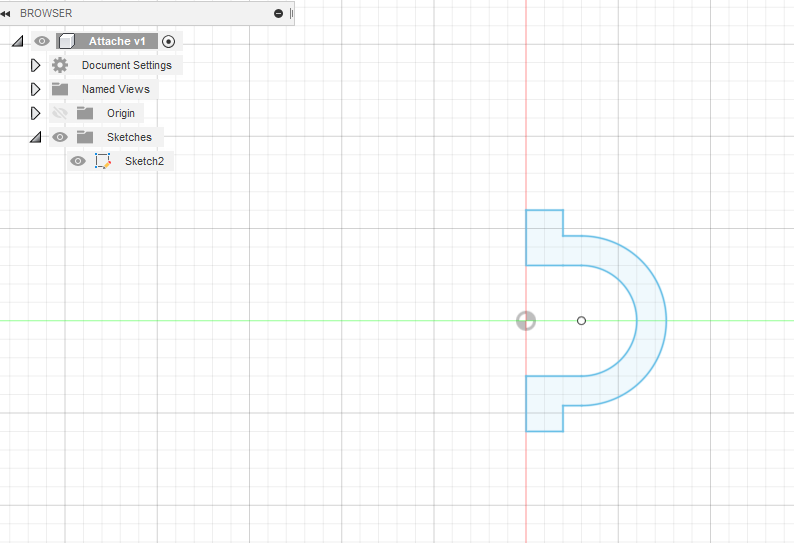Screen dimensions: 794x543
Task: Click the BROWSER panel title
Action: coord(46,13)
